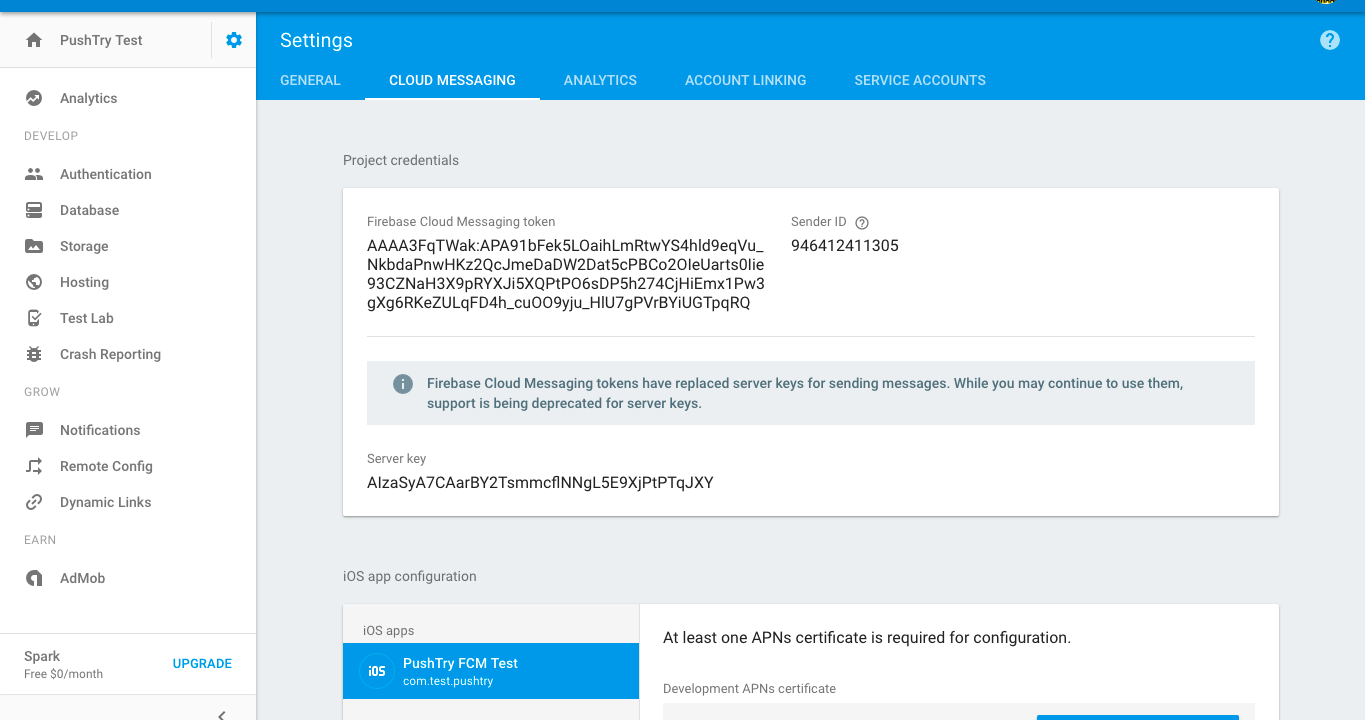The height and width of the screenshot is (720, 1365).
Task: Open the help question mark icon in the header
Action: [1329, 40]
